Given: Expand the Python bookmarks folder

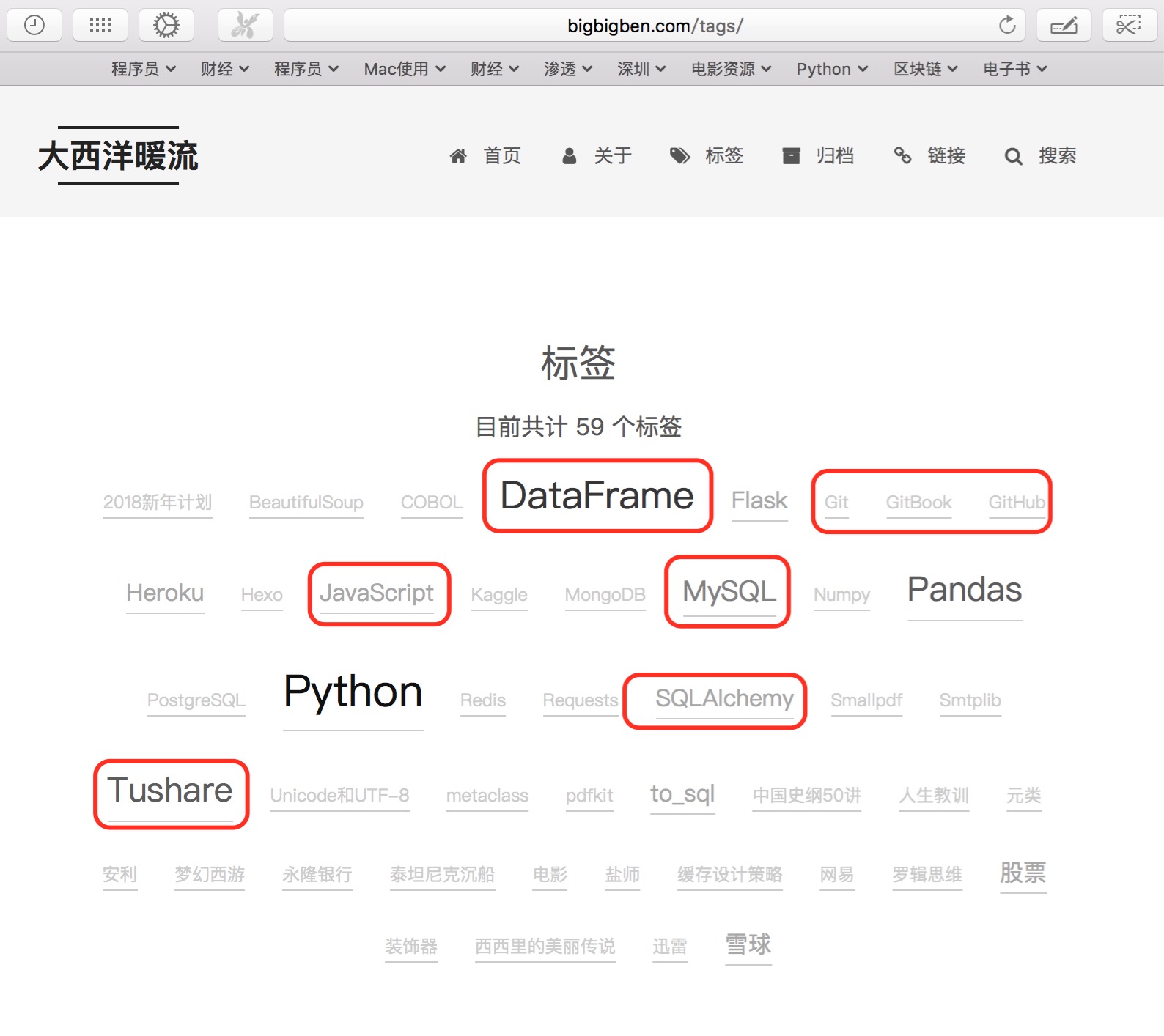Looking at the screenshot, I should pos(832,69).
